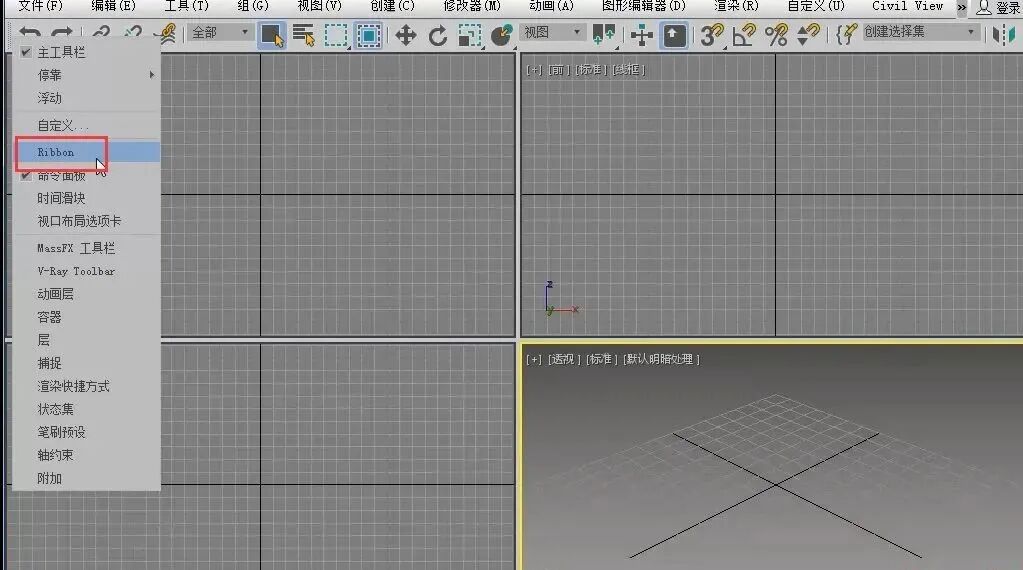Show the MassFX 工具栏 toolbar
Screen dimensions: 1023x570
point(86,248)
